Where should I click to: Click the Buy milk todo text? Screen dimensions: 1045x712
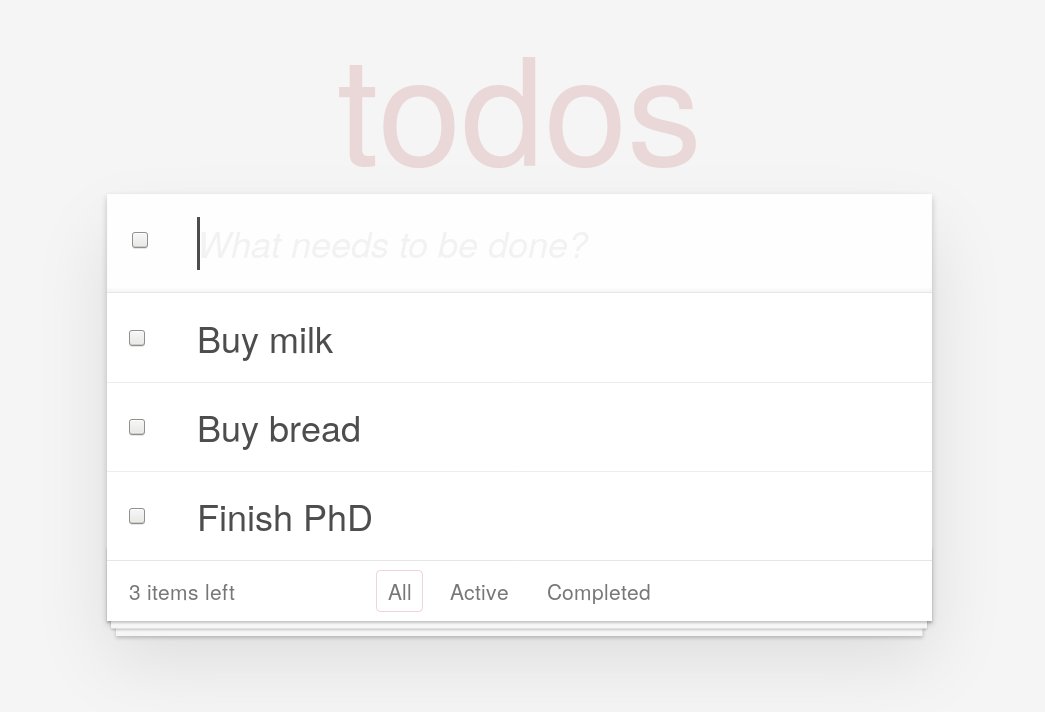(x=265, y=341)
